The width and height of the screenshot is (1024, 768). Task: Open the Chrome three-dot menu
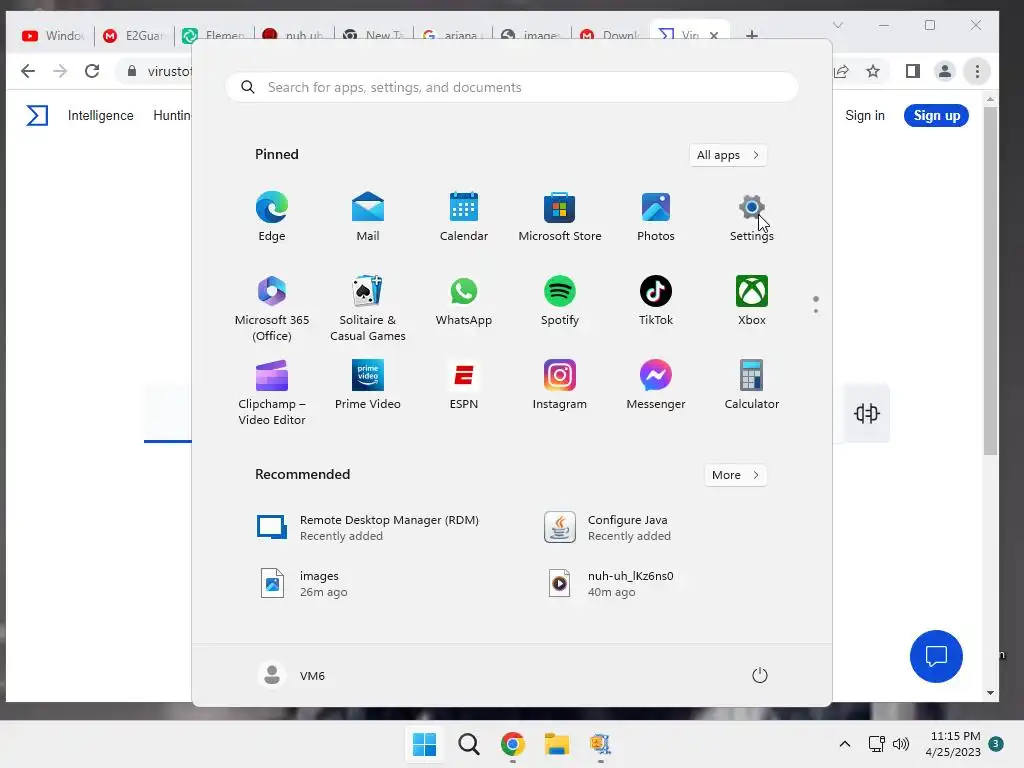pyautogui.click(x=977, y=71)
